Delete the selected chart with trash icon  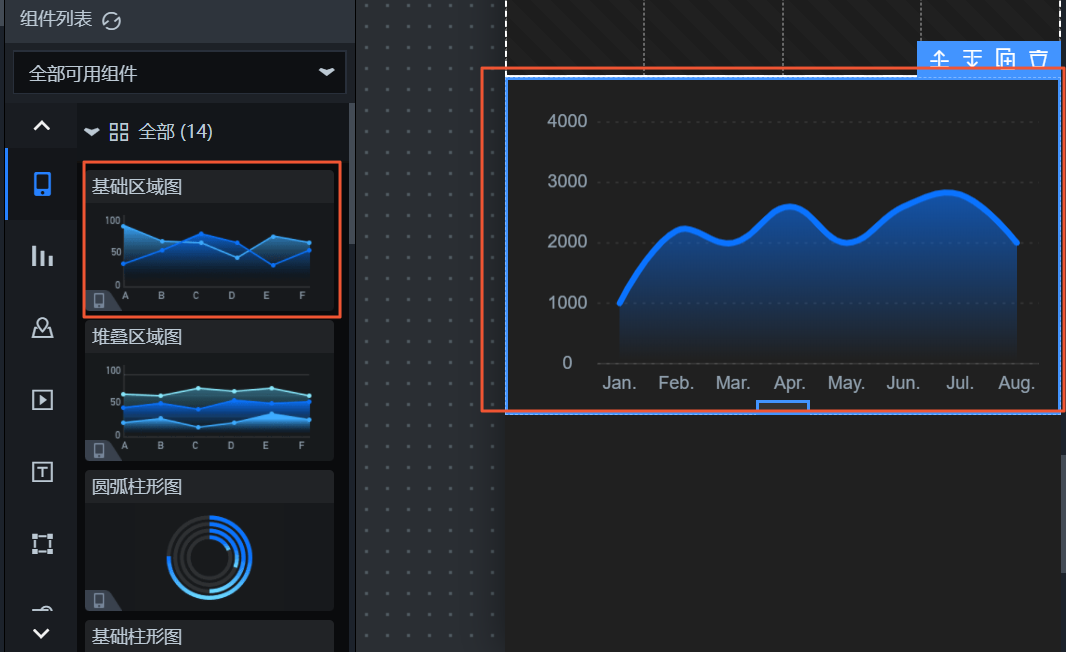click(x=1038, y=58)
